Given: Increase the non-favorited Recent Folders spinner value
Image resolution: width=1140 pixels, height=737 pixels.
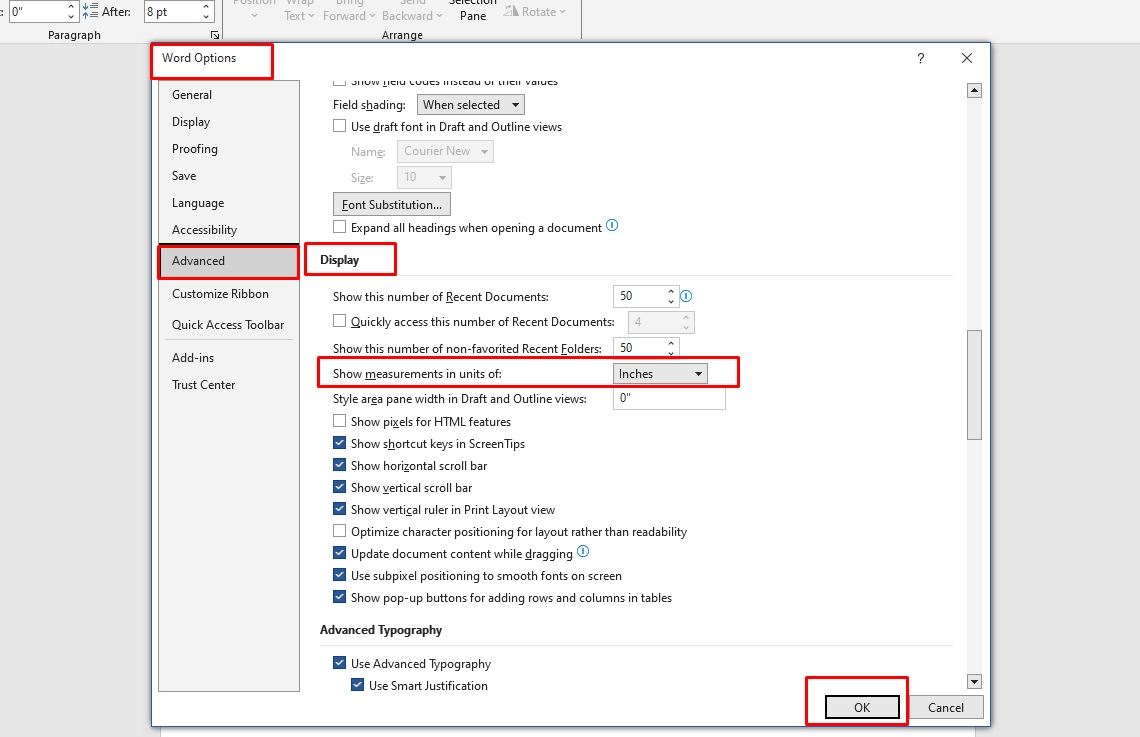Looking at the screenshot, I should (671, 343).
